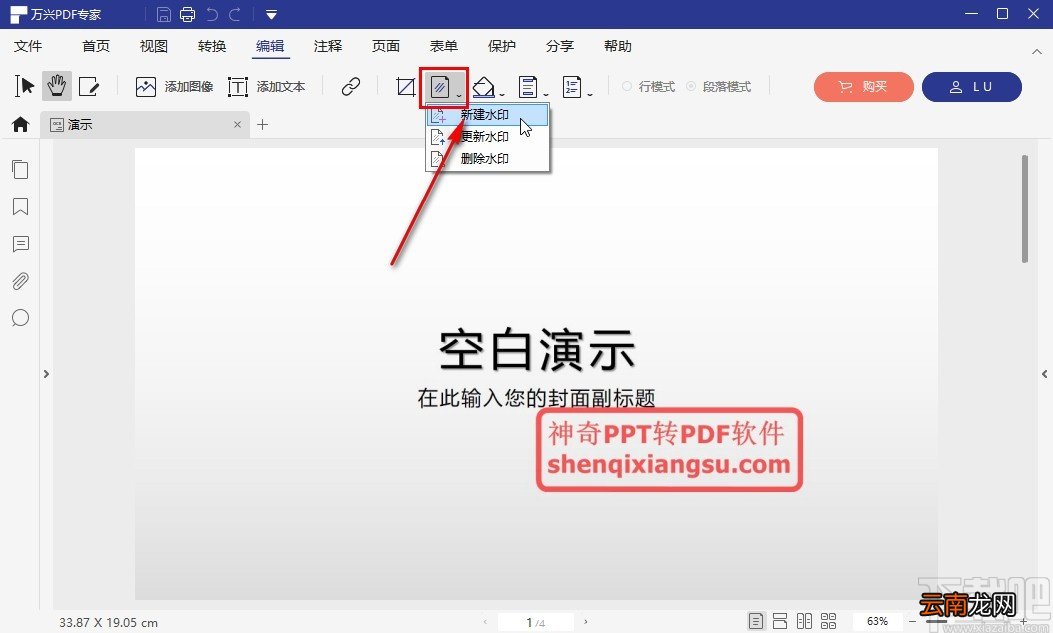Collapse the ribbon with top-right chevron
The image size is (1053, 633).
click(x=1036, y=51)
